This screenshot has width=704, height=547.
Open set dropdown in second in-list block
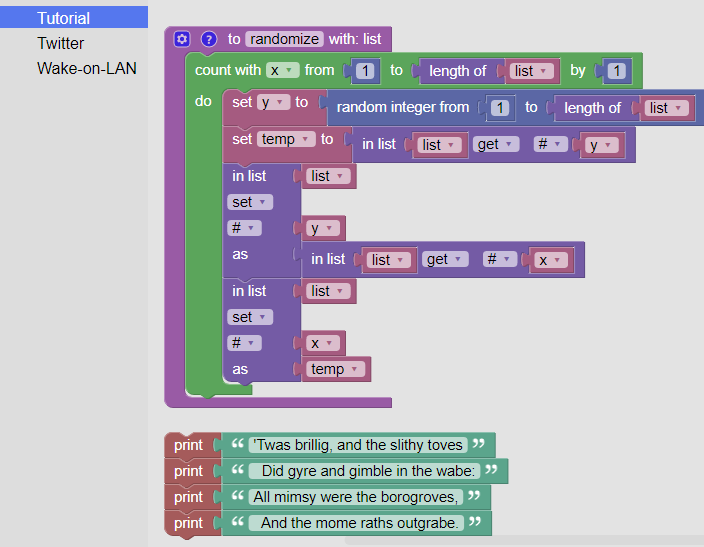(250, 317)
